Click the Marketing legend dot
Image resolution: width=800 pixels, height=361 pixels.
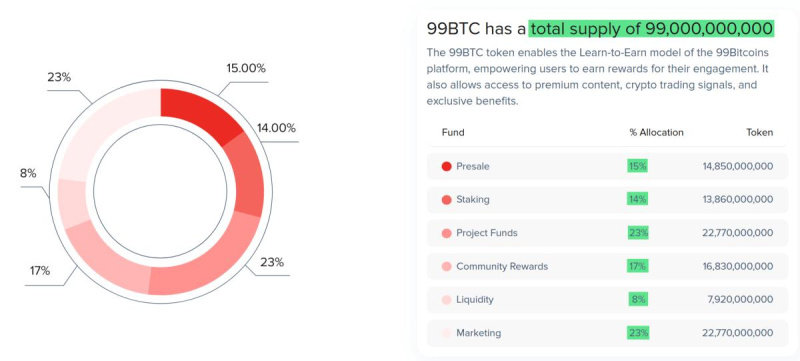(x=446, y=333)
